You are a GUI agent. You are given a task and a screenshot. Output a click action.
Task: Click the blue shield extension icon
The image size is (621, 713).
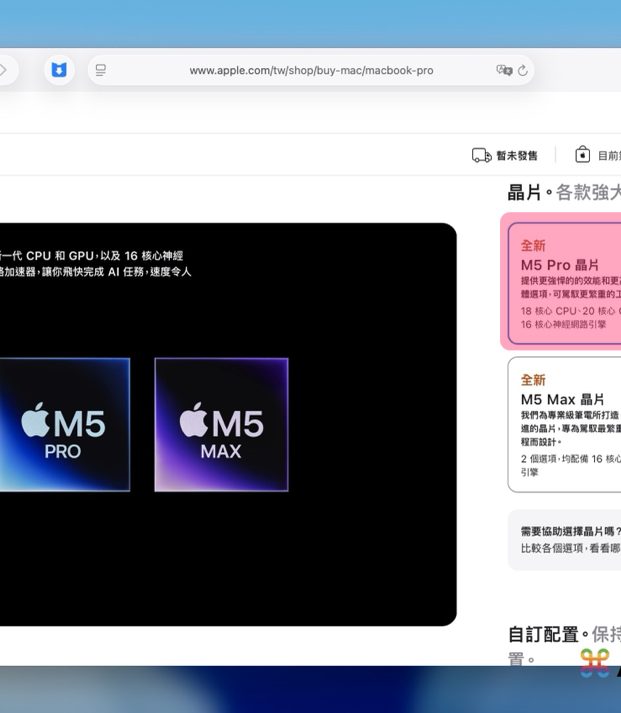(60, 70)
